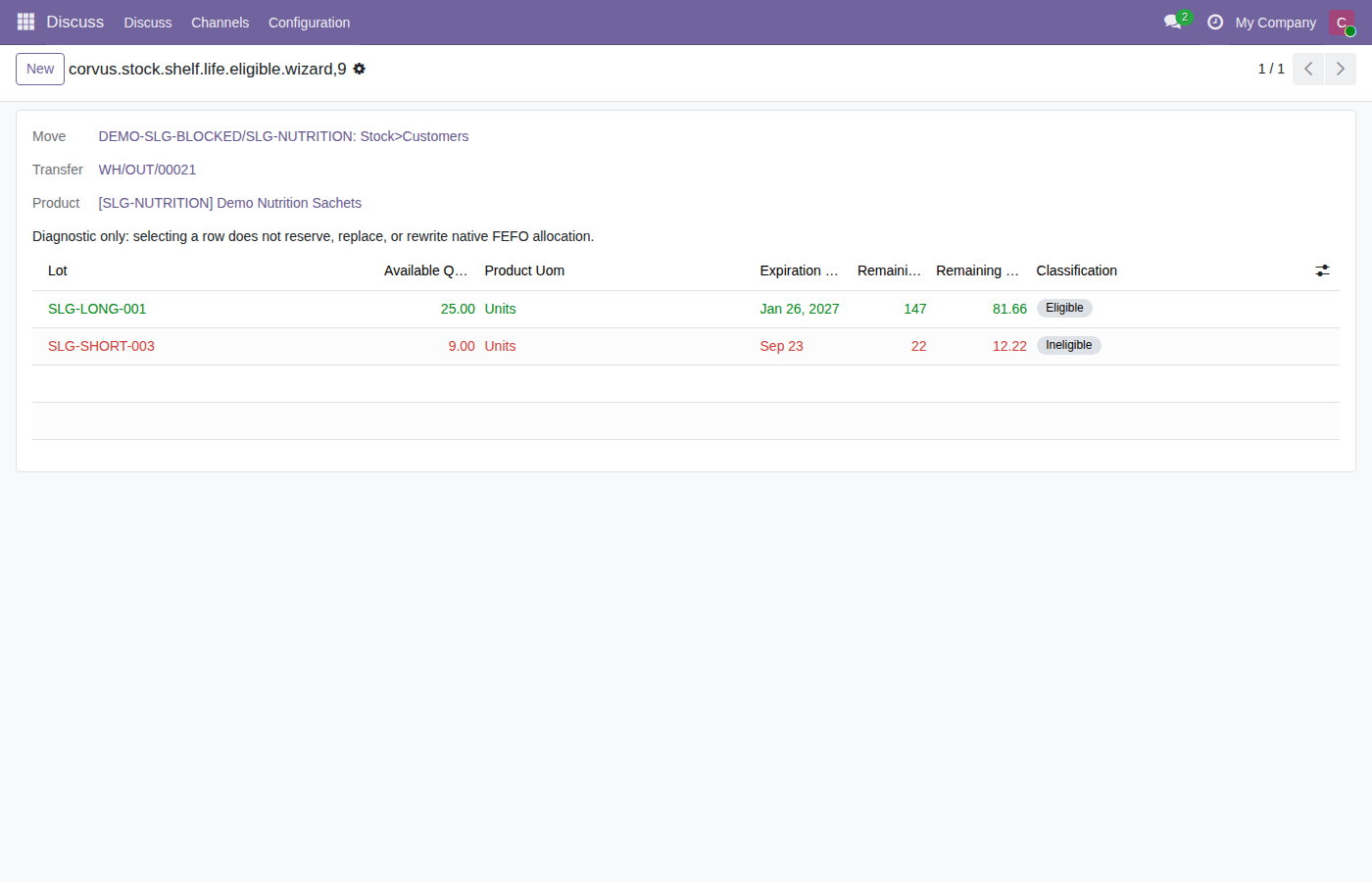
Task: Click the remaining percent 12.22
Action: [1009, 346]
